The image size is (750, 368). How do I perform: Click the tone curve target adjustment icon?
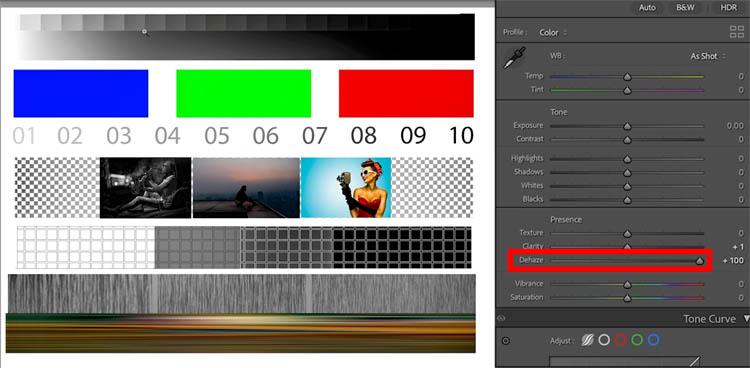tap(506, 341)
